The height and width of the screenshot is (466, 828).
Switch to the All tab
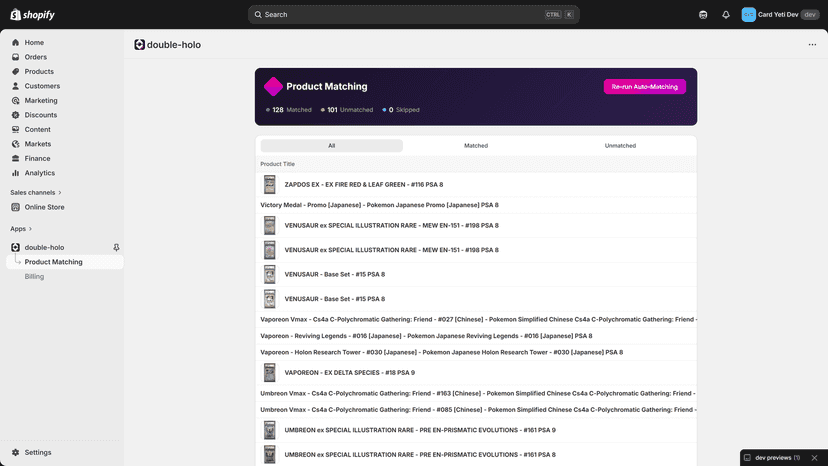332,146
